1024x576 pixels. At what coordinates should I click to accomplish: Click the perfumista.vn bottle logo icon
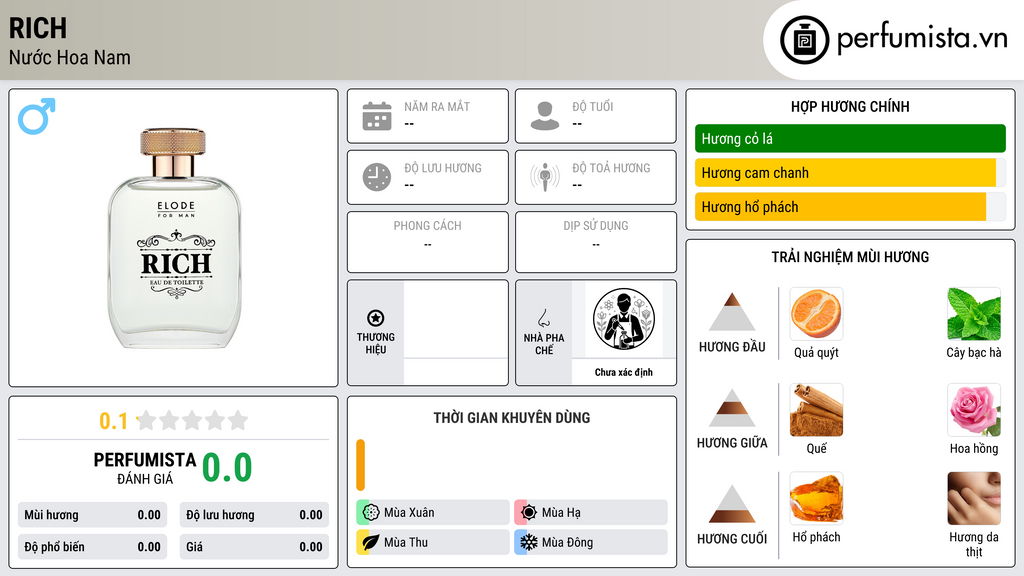click(x=804, y=40)
